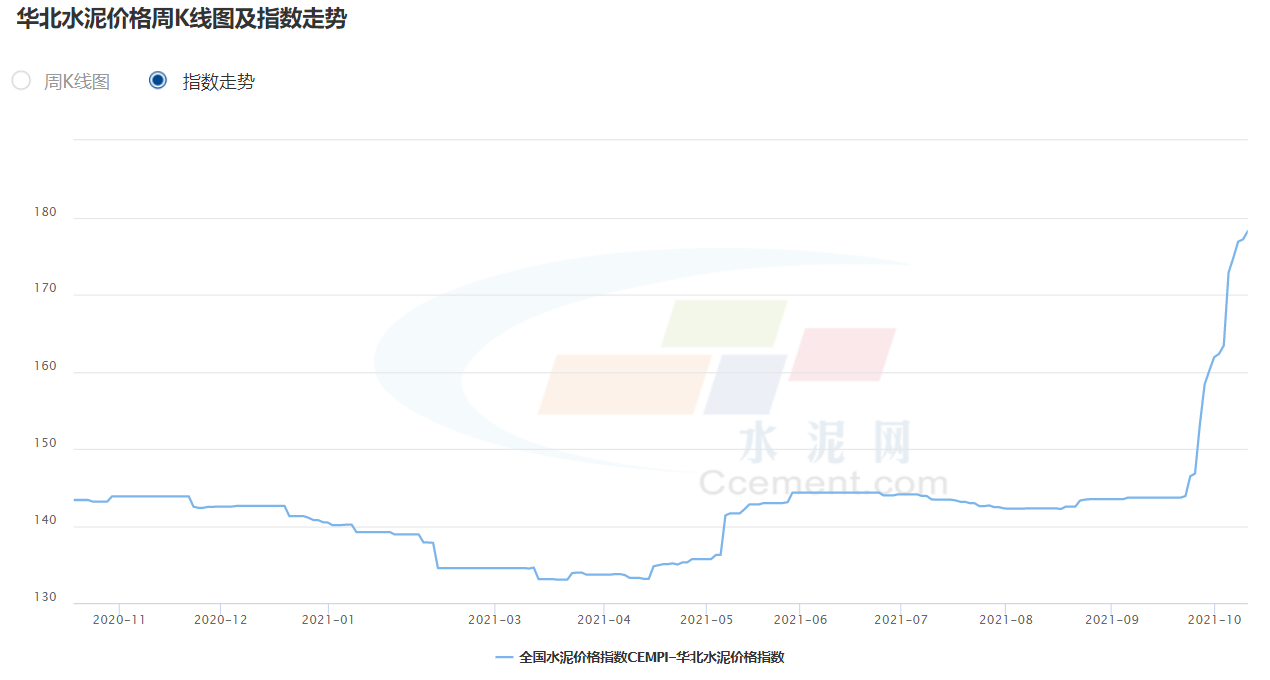Click y-axis value 140
Viewport: 1270px width, 680px height.
coord(46,521)
